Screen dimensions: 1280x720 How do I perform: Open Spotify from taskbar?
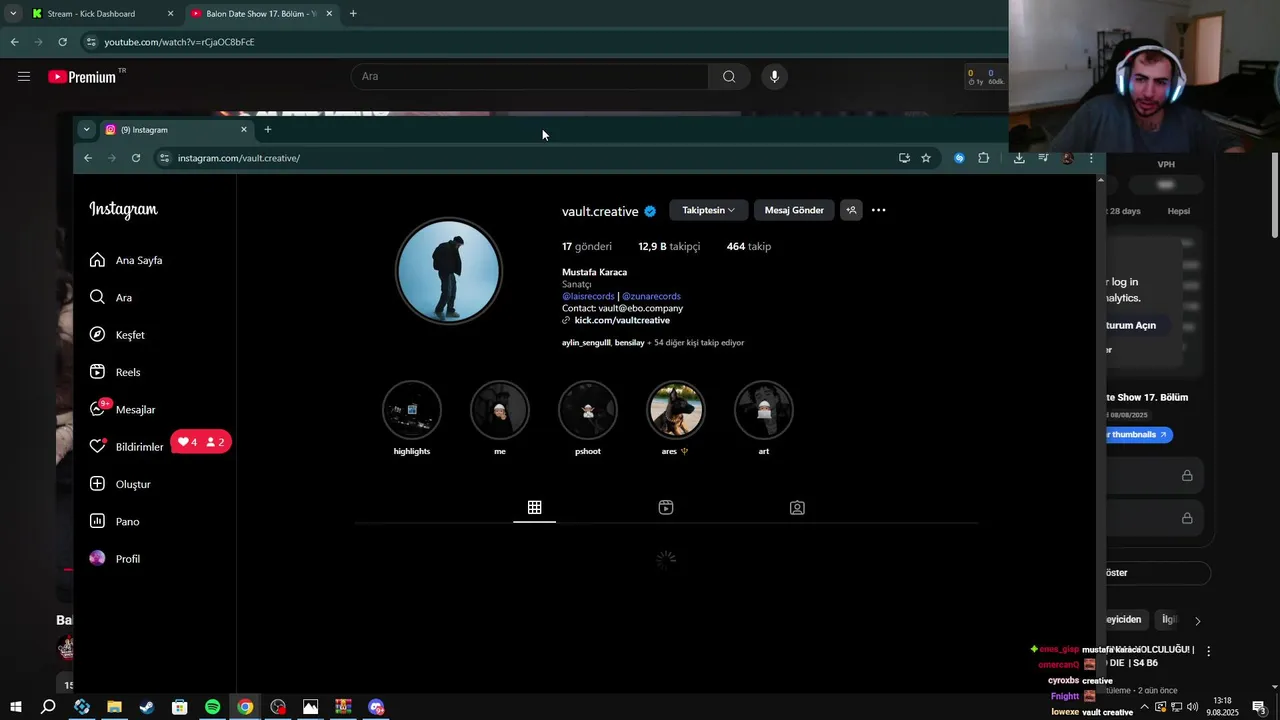(x=212, y=707)
